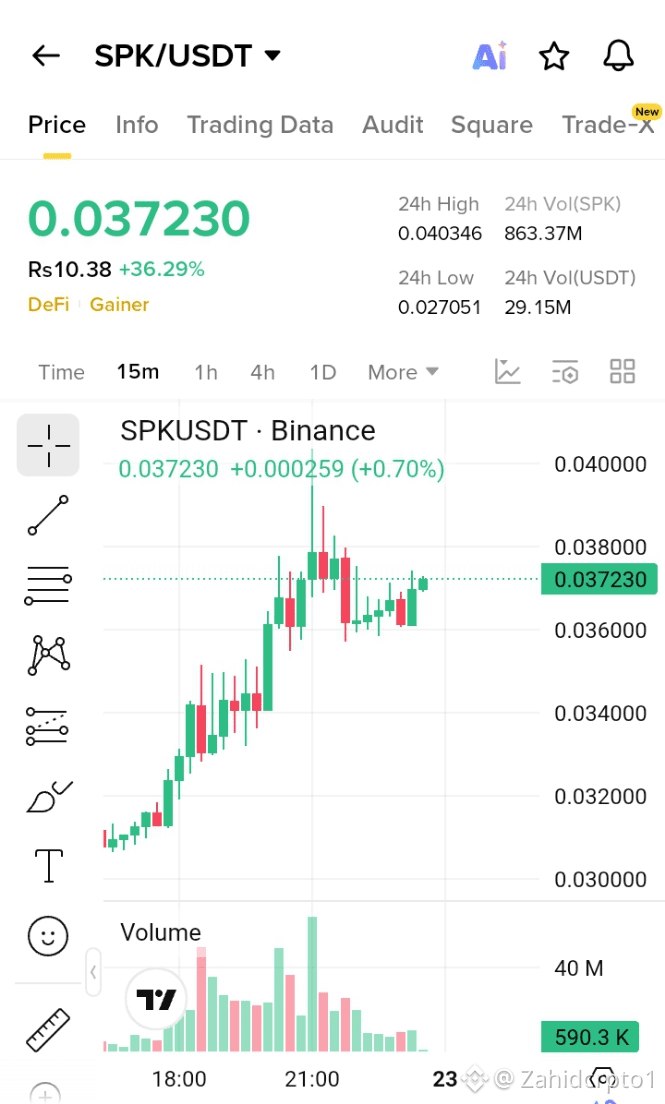Click the 24h Vol(SPK) value 863.37M

coord(543,233)
